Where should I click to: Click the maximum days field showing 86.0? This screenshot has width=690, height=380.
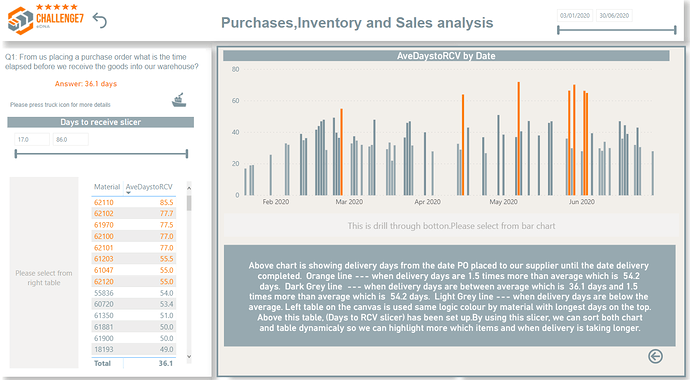(71, 139)
